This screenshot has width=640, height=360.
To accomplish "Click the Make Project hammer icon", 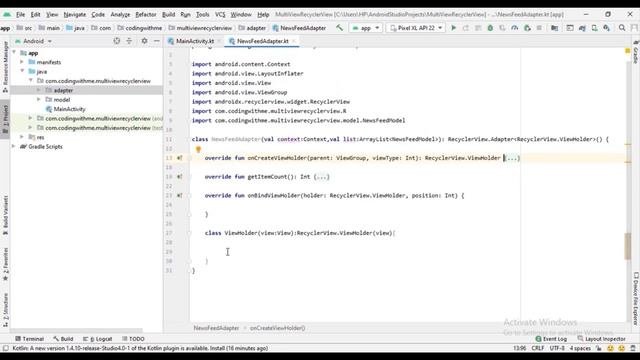I will [339, 28].
